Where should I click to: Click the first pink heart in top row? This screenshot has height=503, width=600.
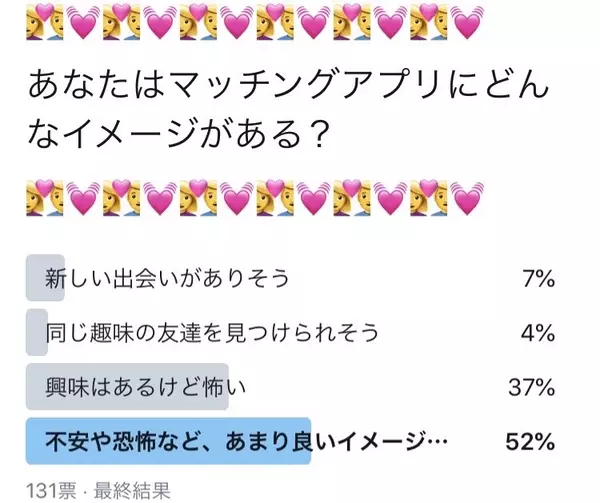83,22
